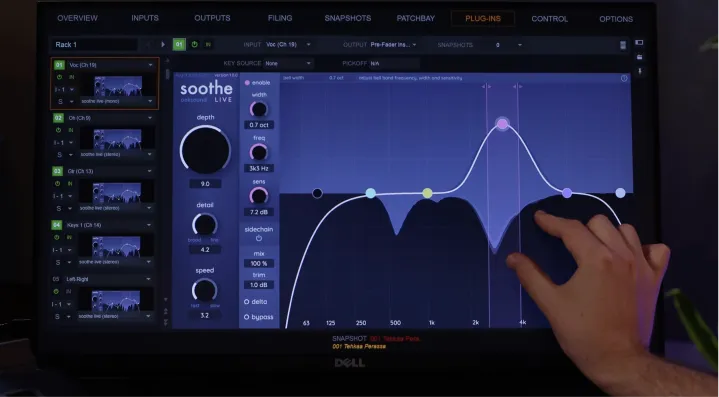
Task: Select the Keys 1 (Ch 14) plugin thumbnail
Action: coord(116,247)
